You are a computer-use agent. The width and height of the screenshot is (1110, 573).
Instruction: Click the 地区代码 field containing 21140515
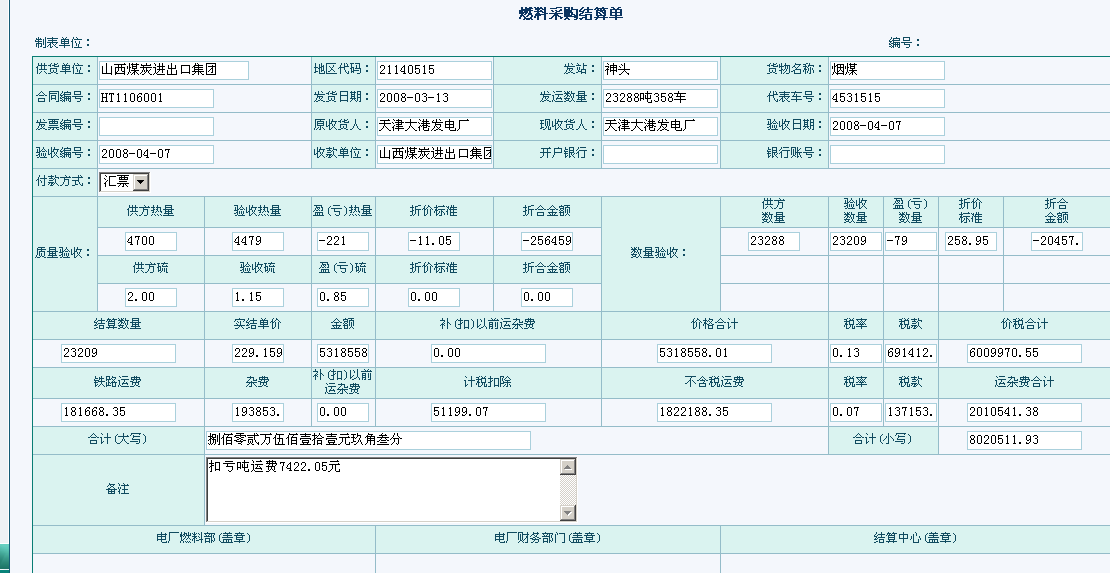[434, 70]
